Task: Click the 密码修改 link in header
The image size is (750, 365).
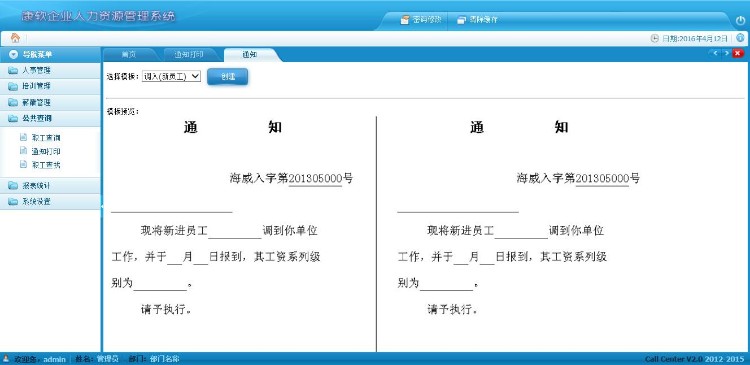Action: click(x=427, y=20)
